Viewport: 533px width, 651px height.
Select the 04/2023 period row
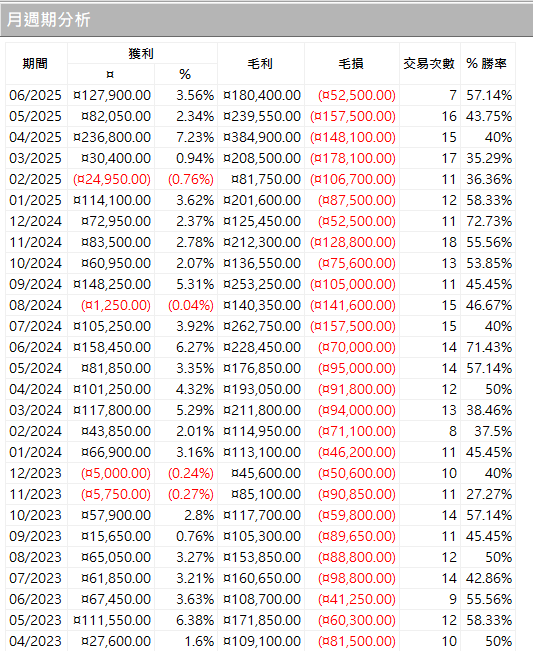click(x=260, y=641)
